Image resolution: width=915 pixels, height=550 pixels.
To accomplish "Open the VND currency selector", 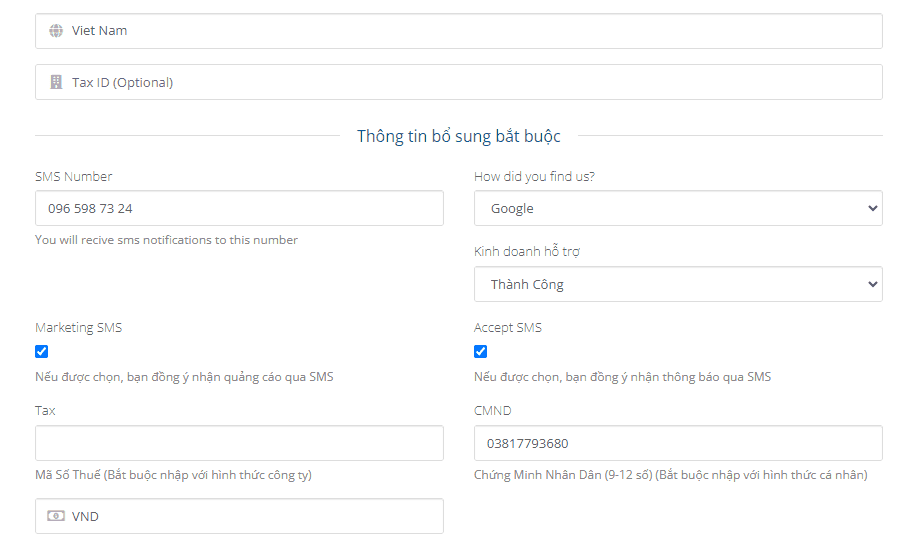I will 239,516.
